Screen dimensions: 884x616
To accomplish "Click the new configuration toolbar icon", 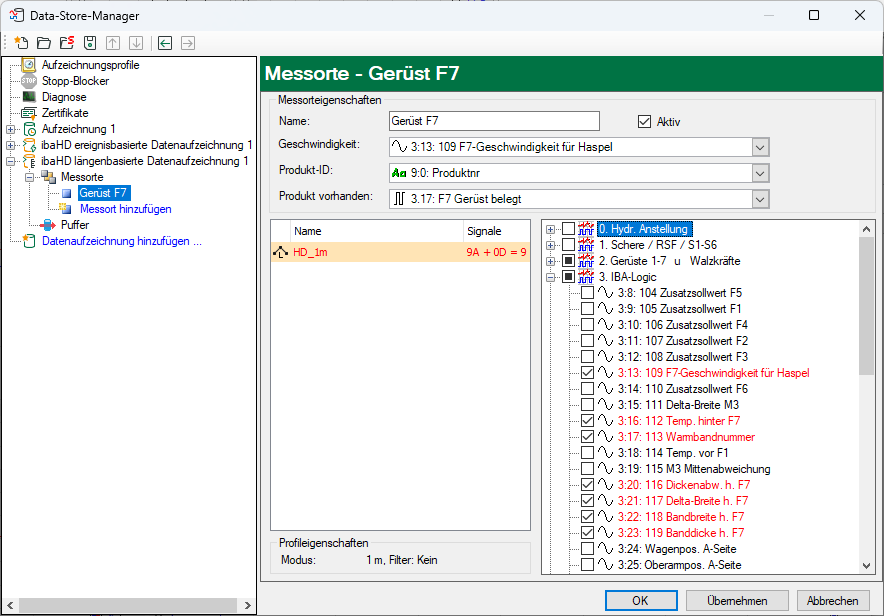I will click(x=21, y=43).
